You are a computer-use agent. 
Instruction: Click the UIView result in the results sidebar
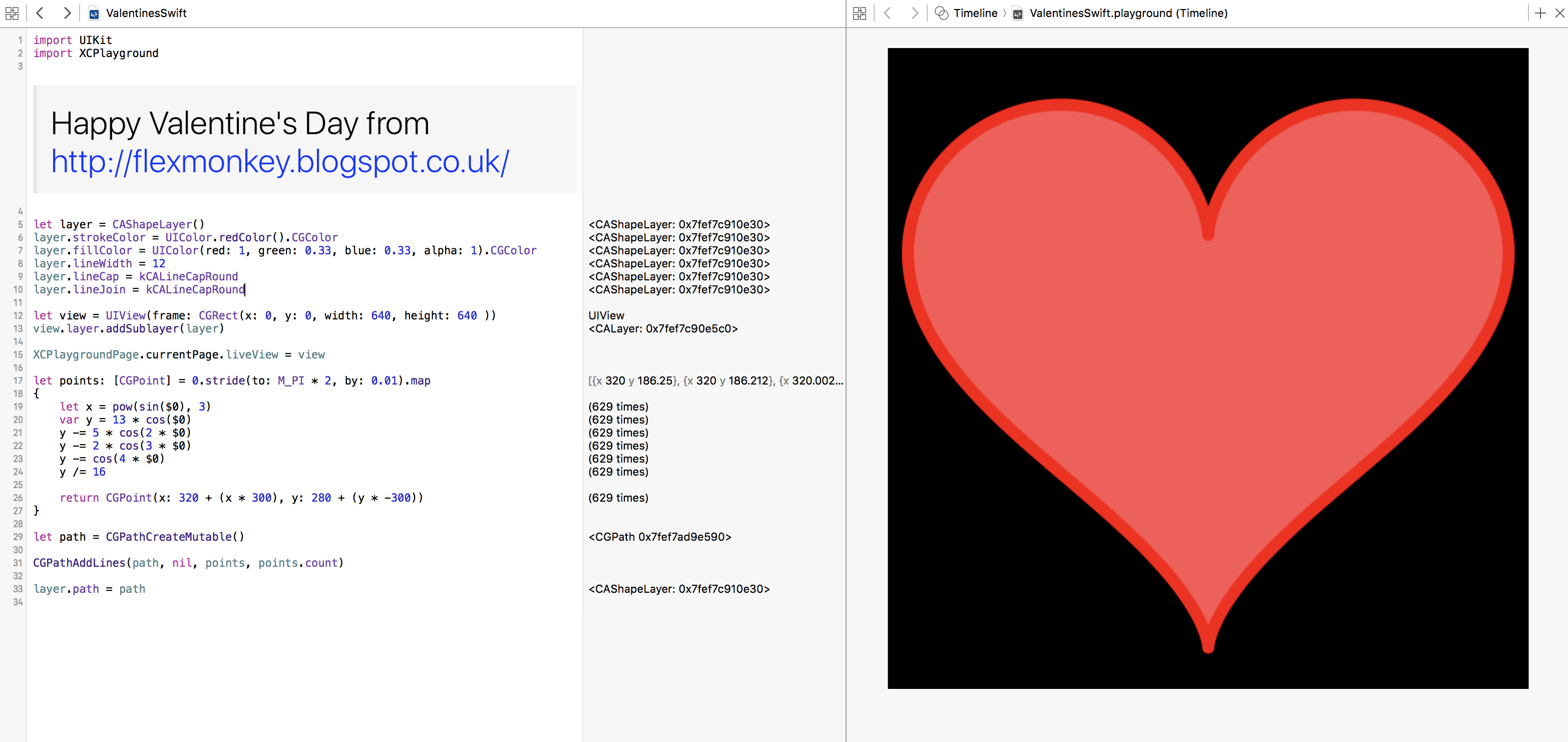pyautogui.click(x=606, y=315)
